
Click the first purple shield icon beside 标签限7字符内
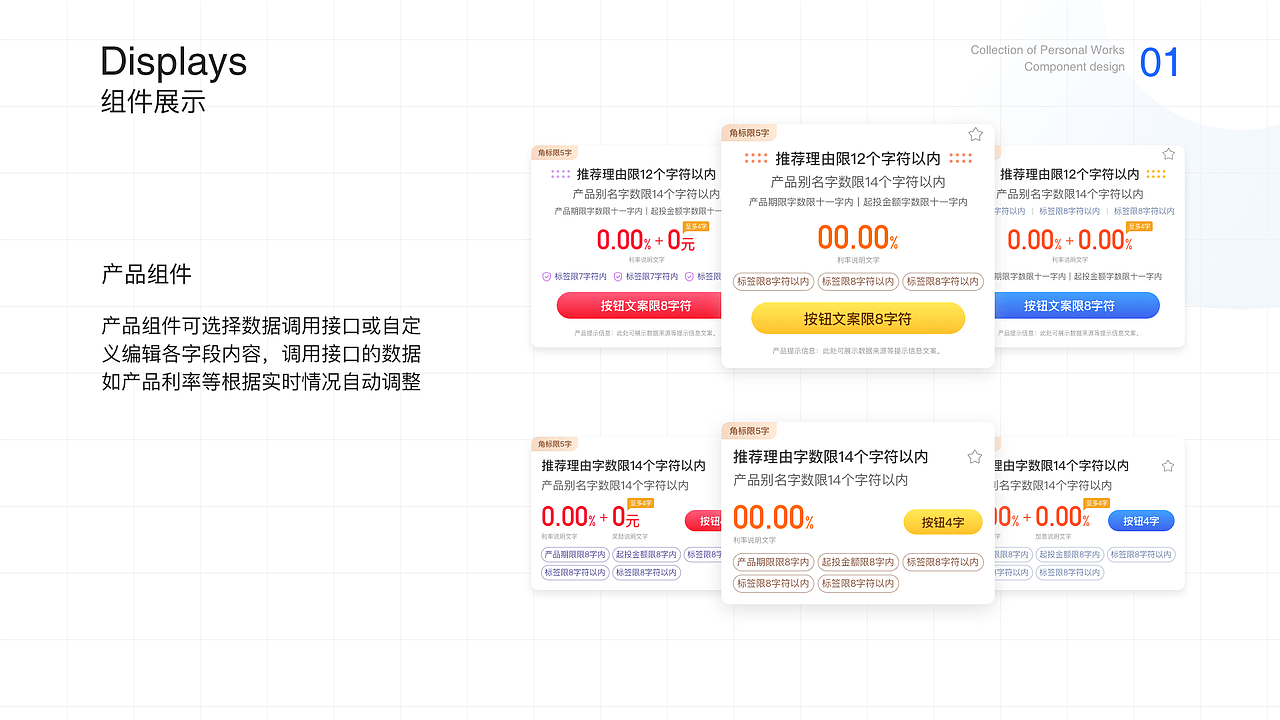click(547, 277)
